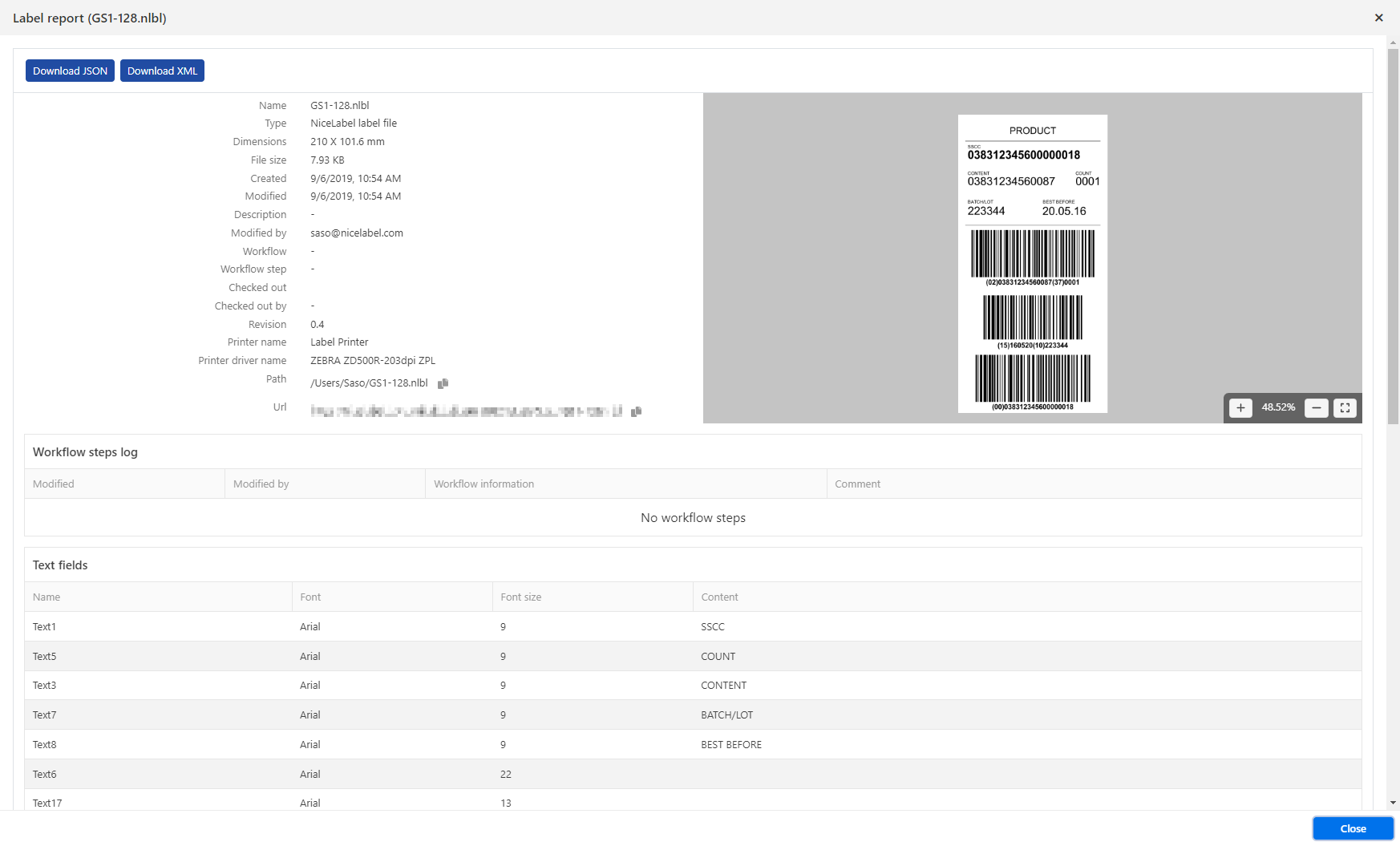Zoom out of the label preview
The image size is (1400, 846).
click(x=1316, y=407)
